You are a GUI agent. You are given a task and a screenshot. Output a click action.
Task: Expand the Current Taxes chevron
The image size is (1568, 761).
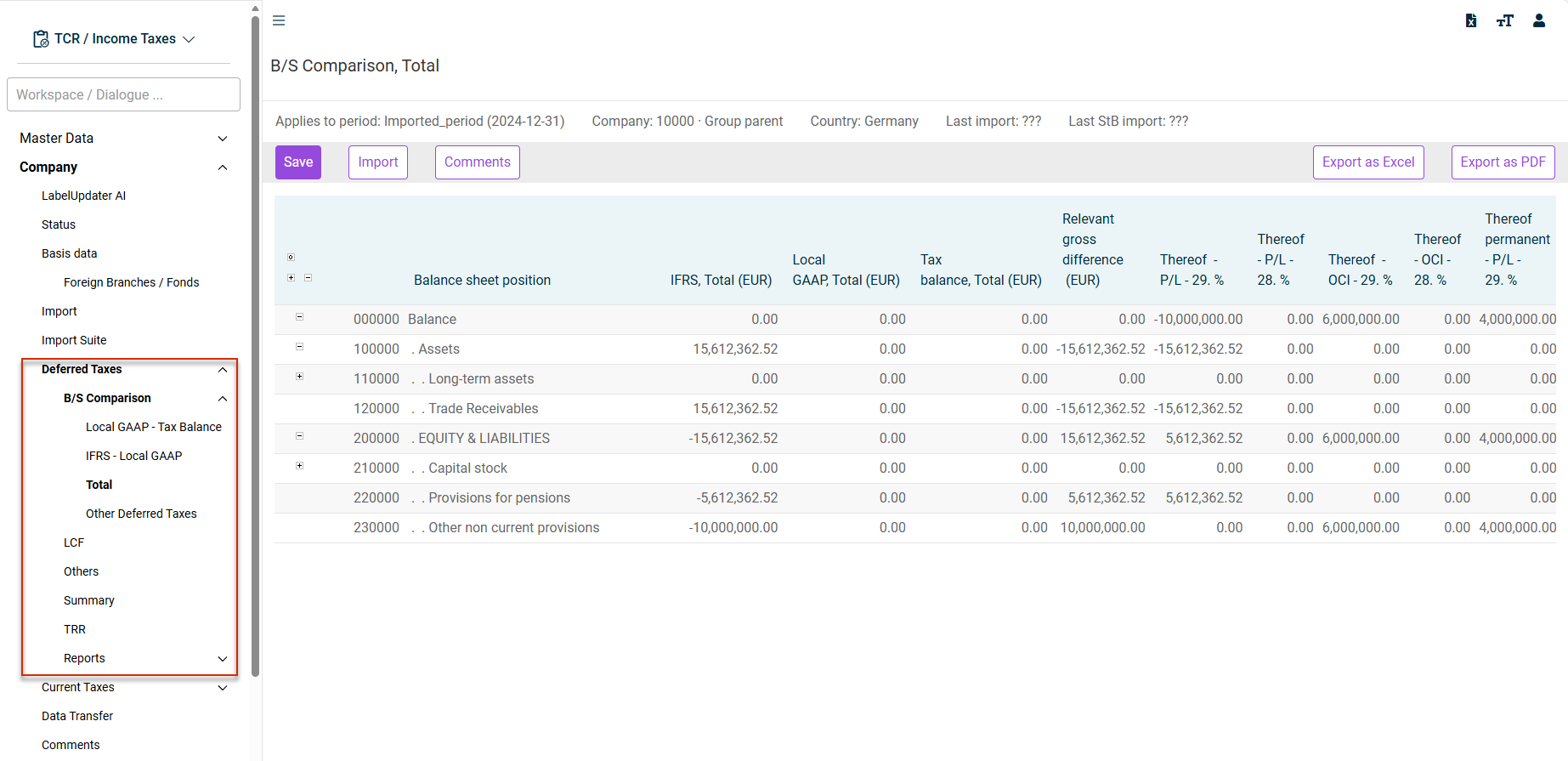tap(223, 688)
